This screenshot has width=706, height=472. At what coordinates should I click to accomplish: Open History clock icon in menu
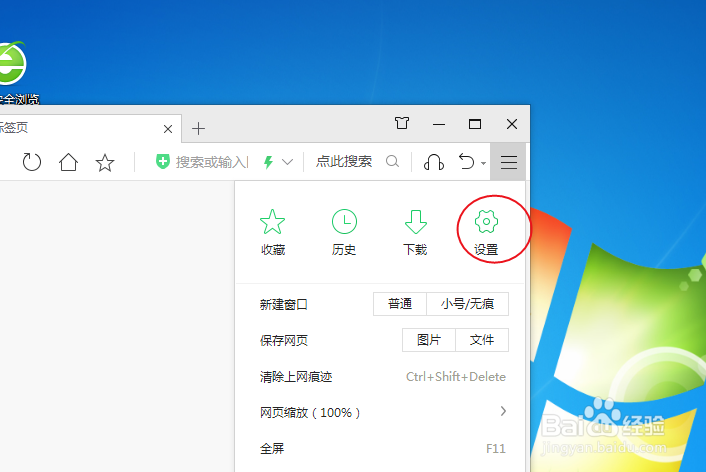(344, 222)
